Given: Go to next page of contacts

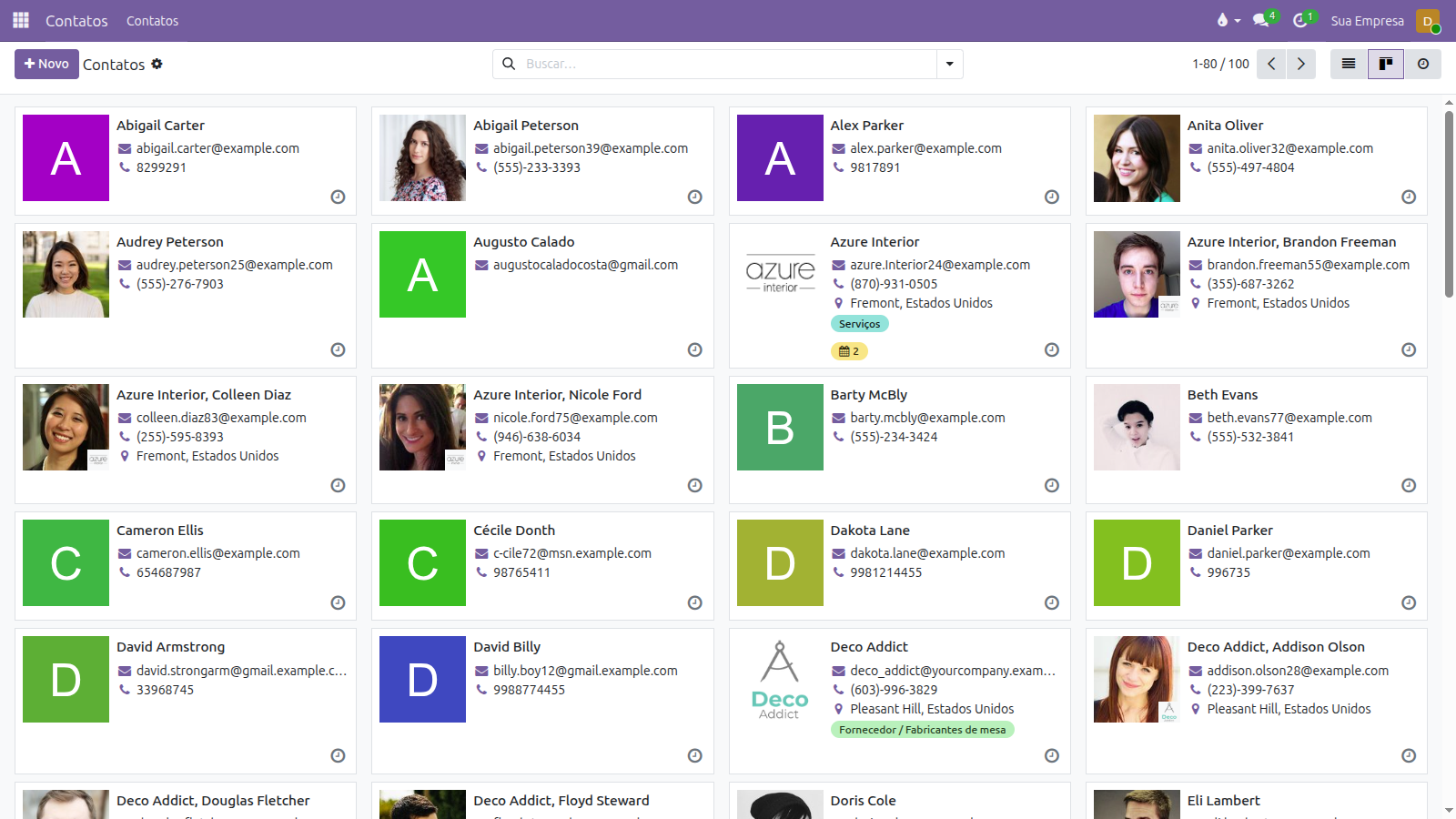Looking at the screenshot, I should (x=1300, y=64).
